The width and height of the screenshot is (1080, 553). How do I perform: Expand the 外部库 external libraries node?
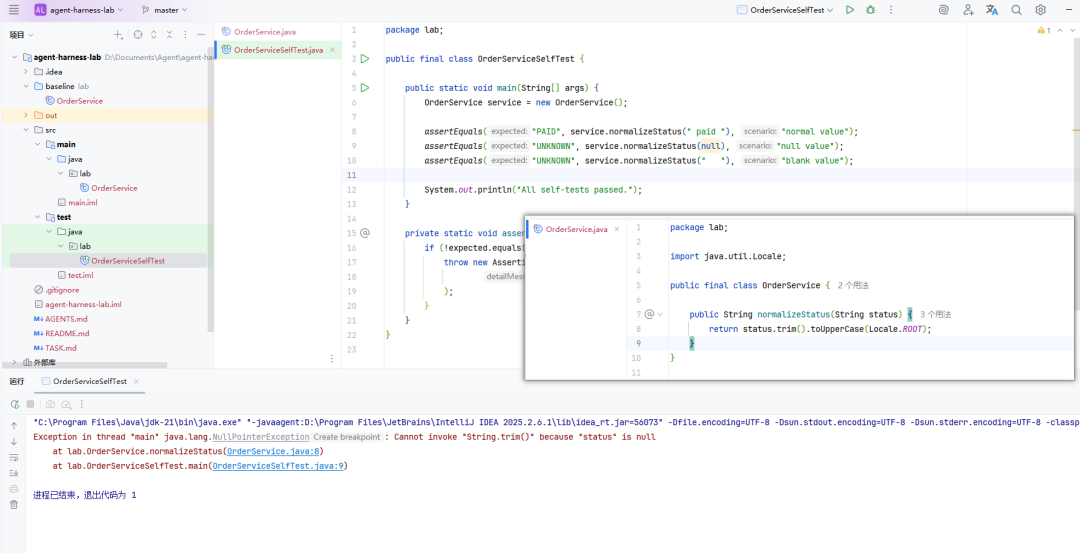15,362
